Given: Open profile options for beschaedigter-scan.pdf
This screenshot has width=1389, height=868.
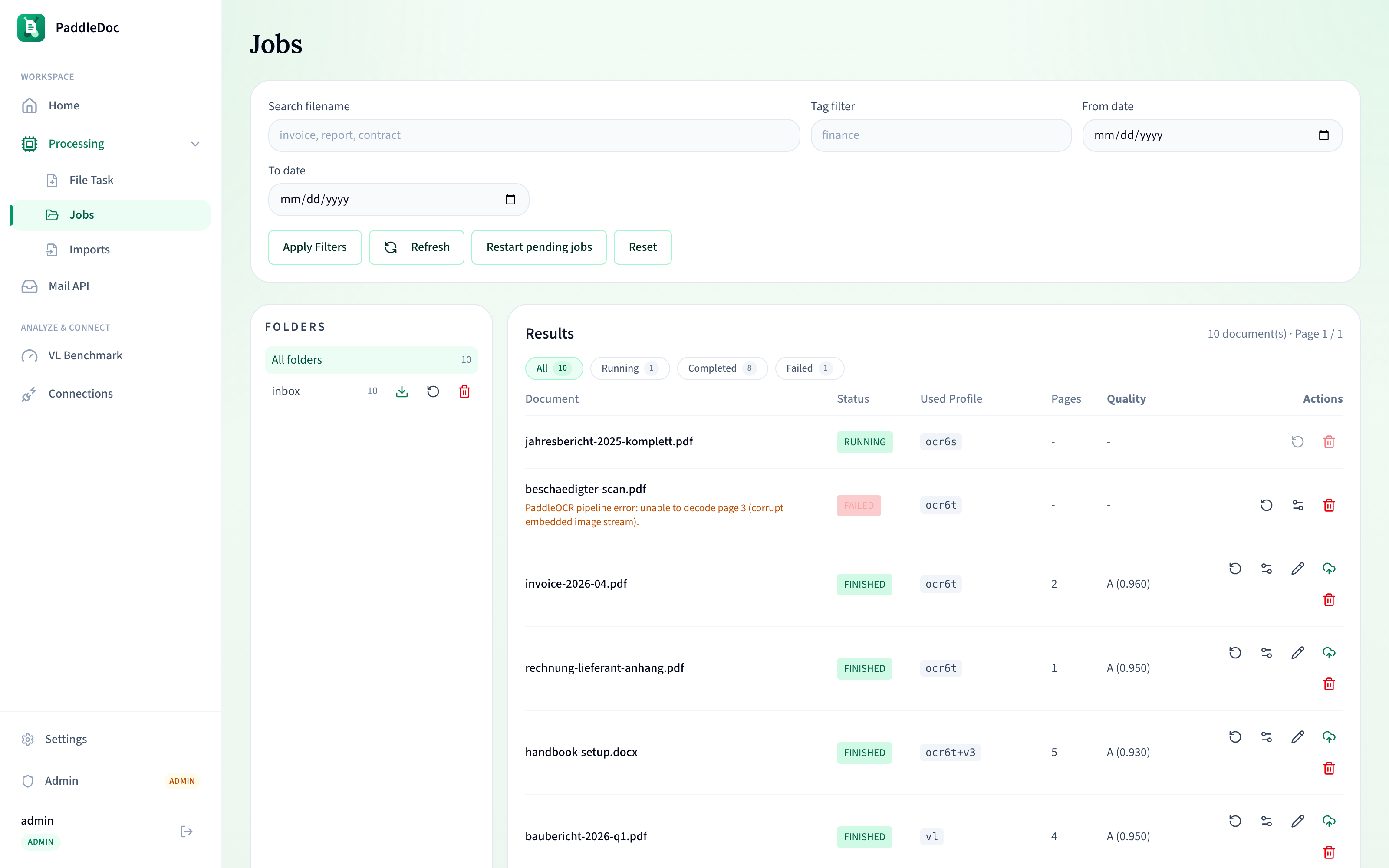Looking at the screenshot, I should 1298,505.
